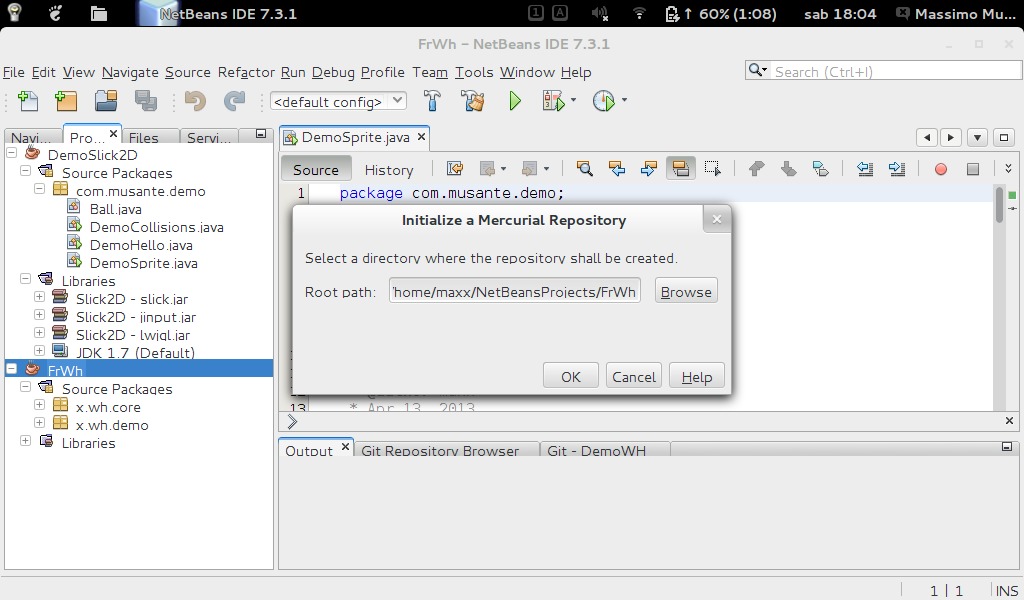
Task: Expand x.wh.core package node
Action: pos(39,405)
